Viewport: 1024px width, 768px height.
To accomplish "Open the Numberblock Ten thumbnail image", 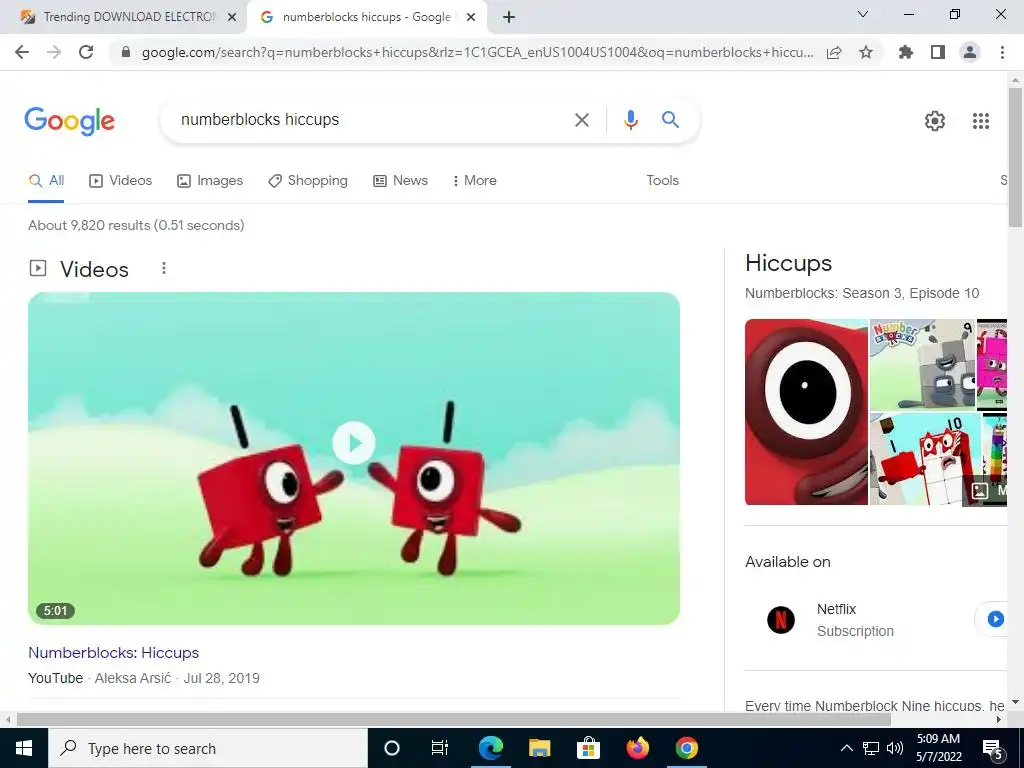I will pyautogui.click(x=925, y=458).
